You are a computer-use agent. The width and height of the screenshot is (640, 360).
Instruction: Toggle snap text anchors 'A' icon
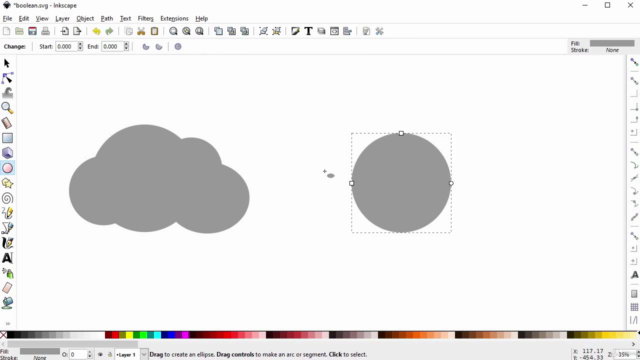tap(634, 275)
